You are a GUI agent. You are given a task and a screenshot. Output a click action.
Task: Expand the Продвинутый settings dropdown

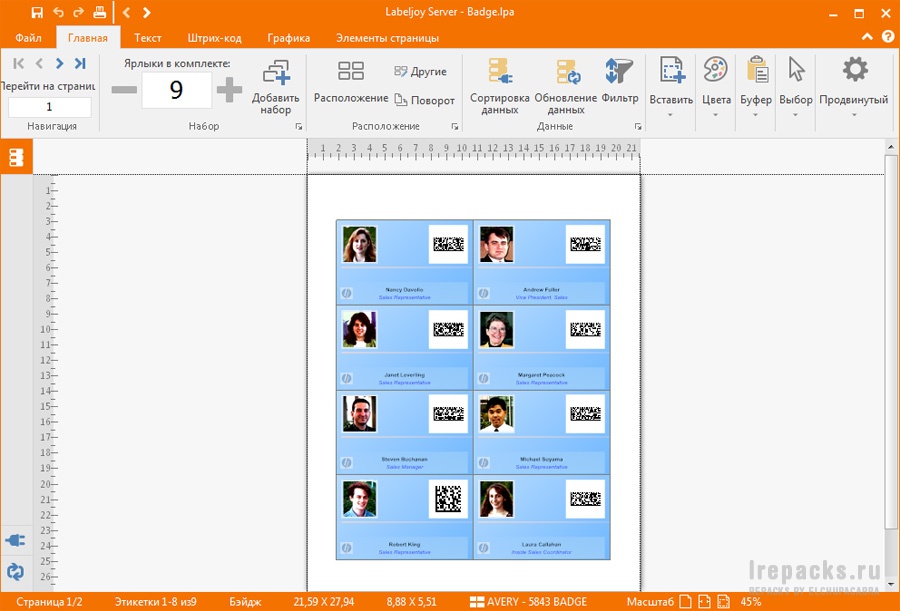click(x=854, y=114)
